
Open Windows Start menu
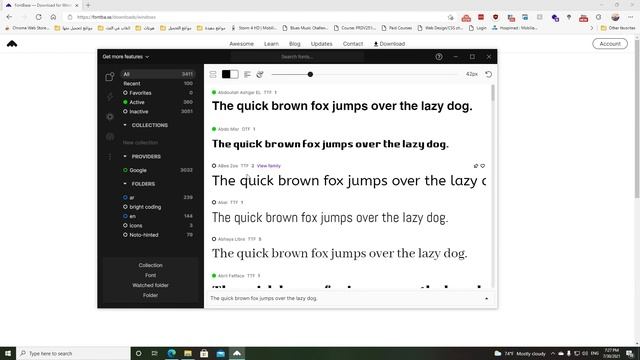click(x=8, y=353)
